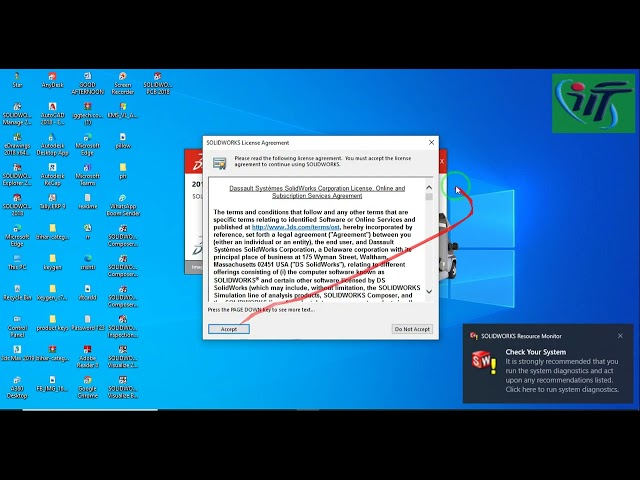
Task: Select the keygen folder icon
Action: [52, 262]
